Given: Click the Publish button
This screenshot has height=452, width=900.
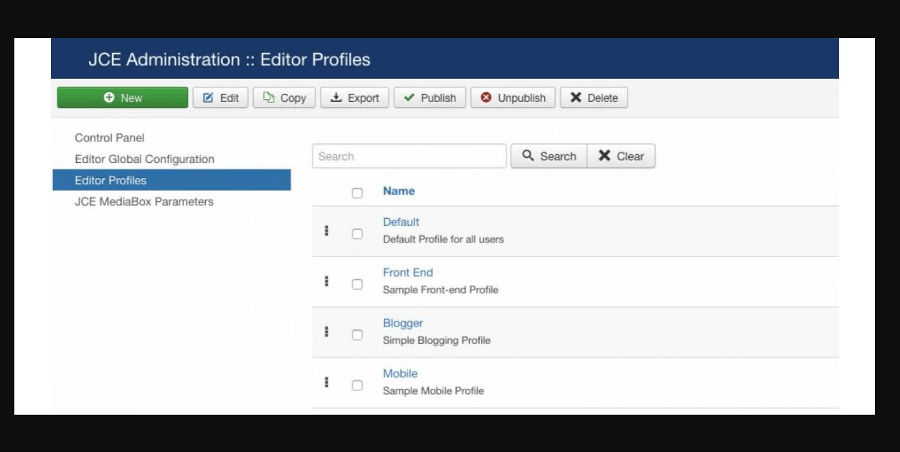Looking at the screenshot, I should (x=429, y=98).
